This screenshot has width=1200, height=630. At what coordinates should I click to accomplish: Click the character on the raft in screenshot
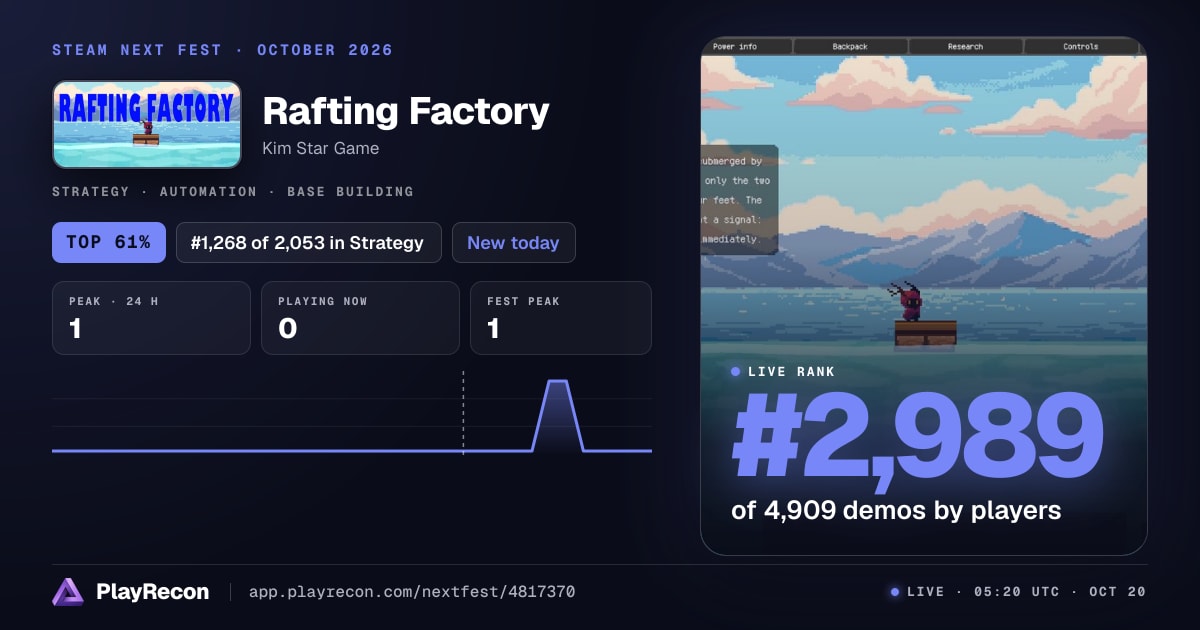coord(910,301)
